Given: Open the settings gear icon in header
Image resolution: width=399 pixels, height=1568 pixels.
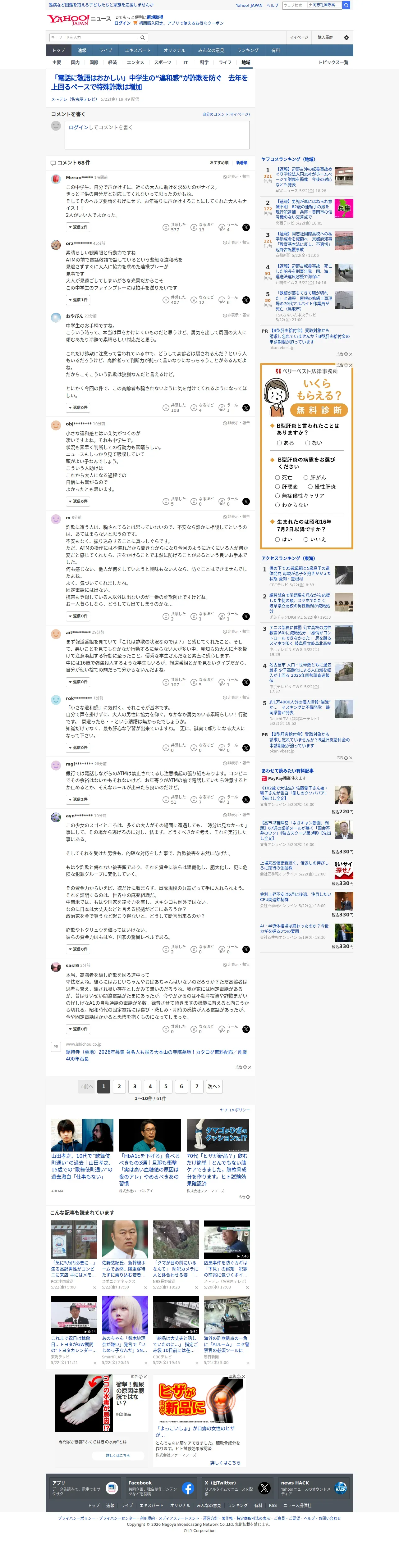Looking at the screenshot, I should click(x=346, y=37).
